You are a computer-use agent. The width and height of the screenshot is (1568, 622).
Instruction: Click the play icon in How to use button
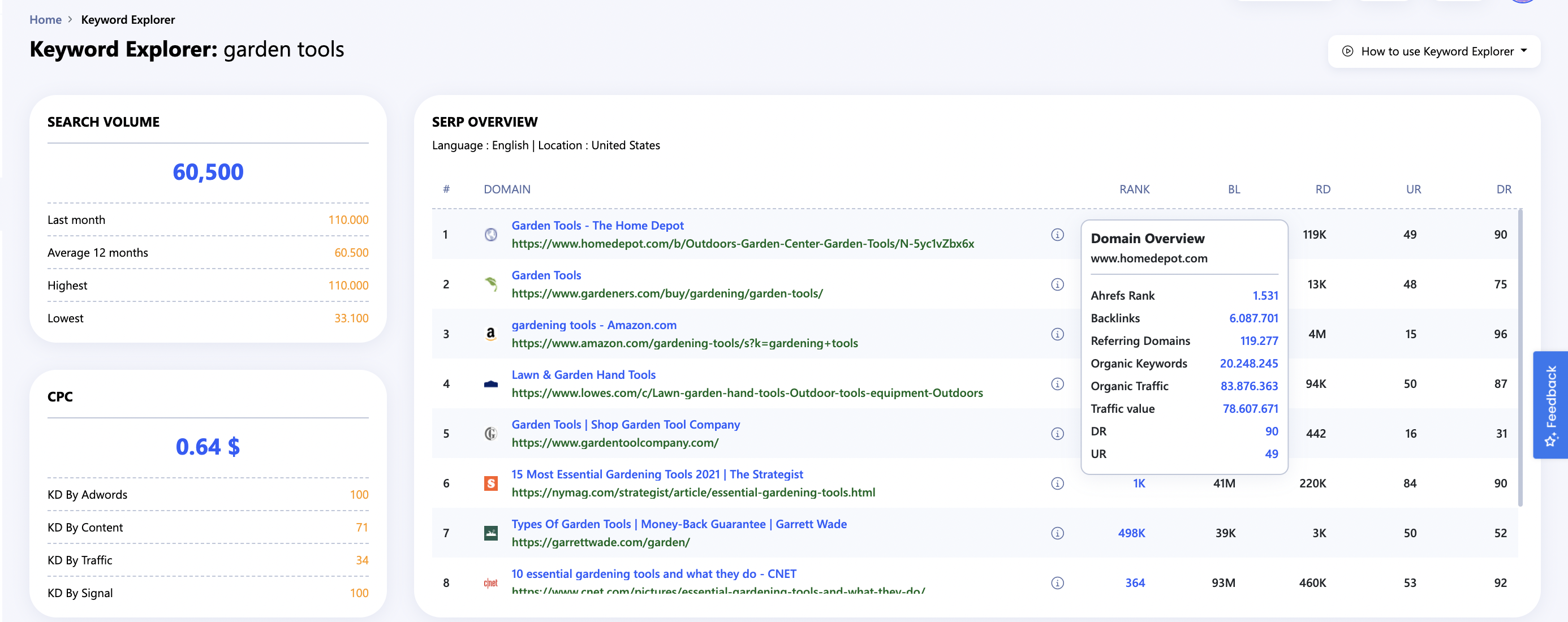1347,51
